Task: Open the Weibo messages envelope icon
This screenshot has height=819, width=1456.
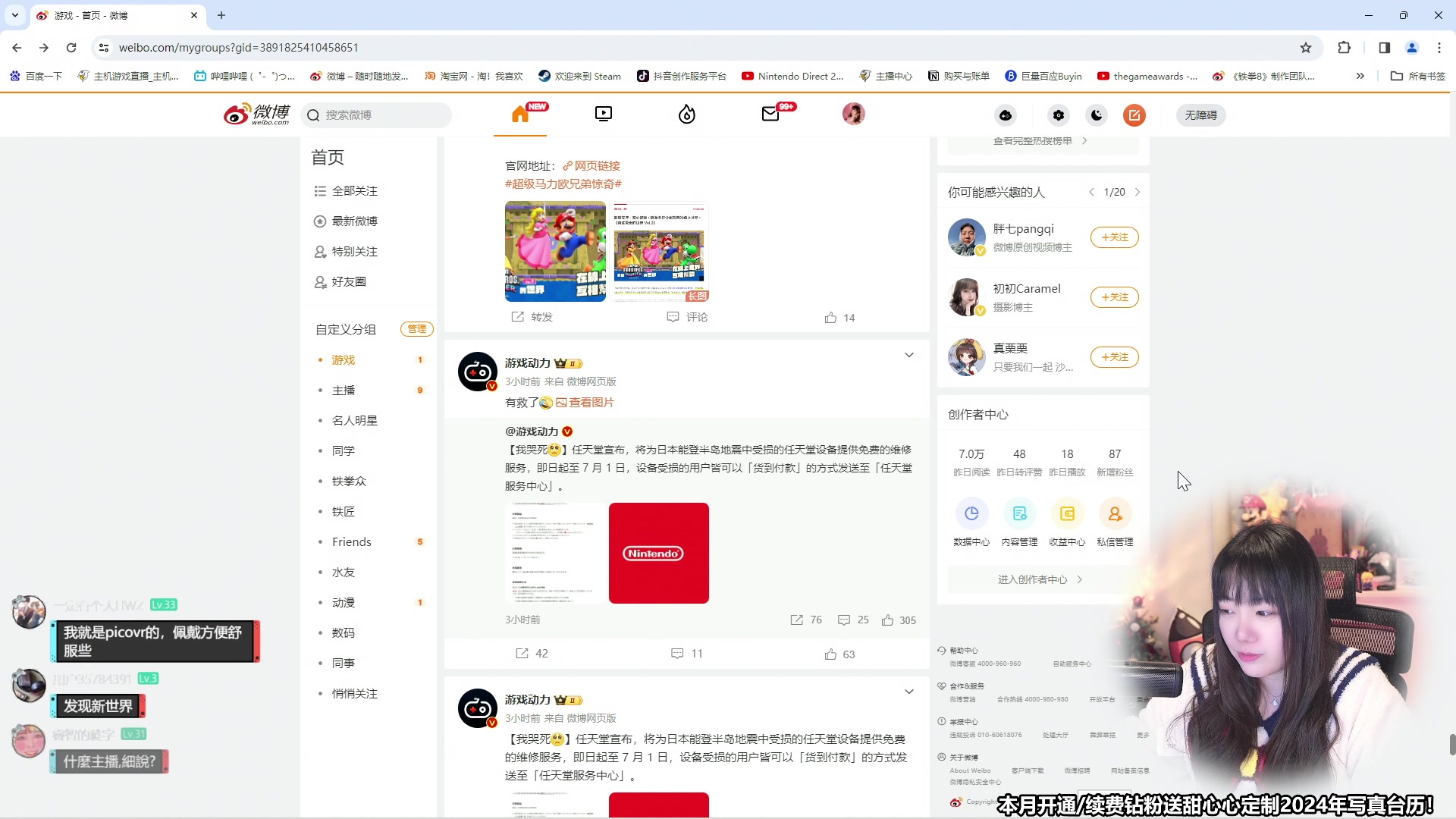Action: click(x=771, y=115)
